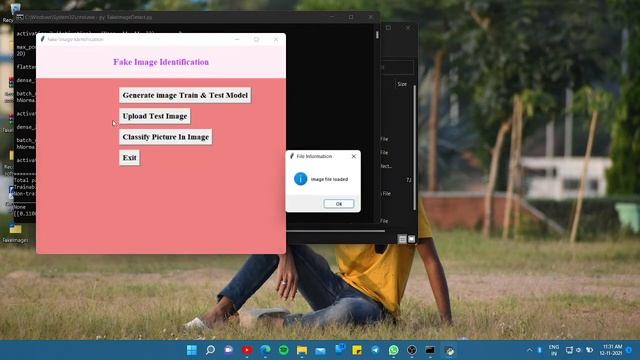Click the feather icon in Fake Image Identification title bar

(42, 39)
